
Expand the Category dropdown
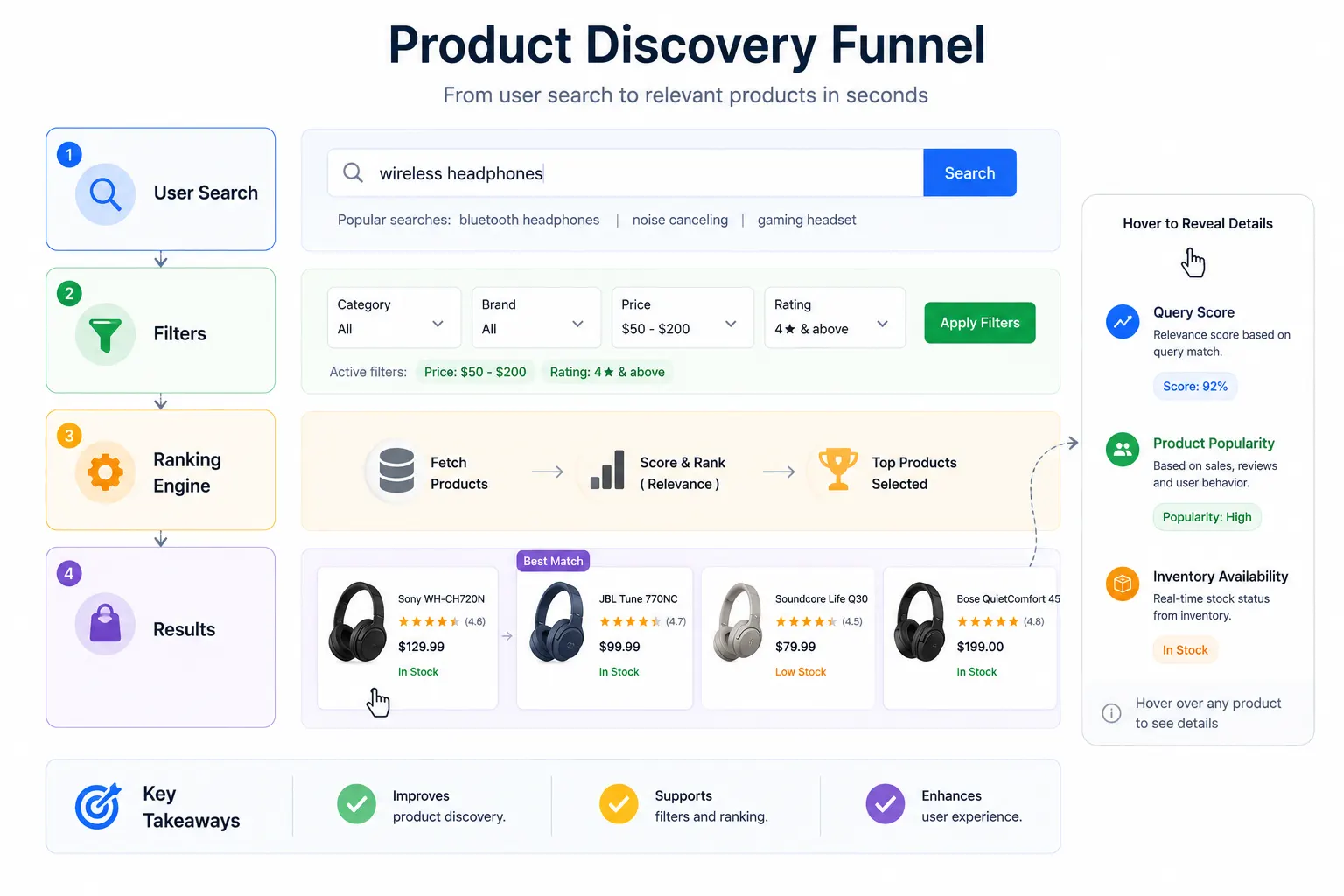click(394, 318)
